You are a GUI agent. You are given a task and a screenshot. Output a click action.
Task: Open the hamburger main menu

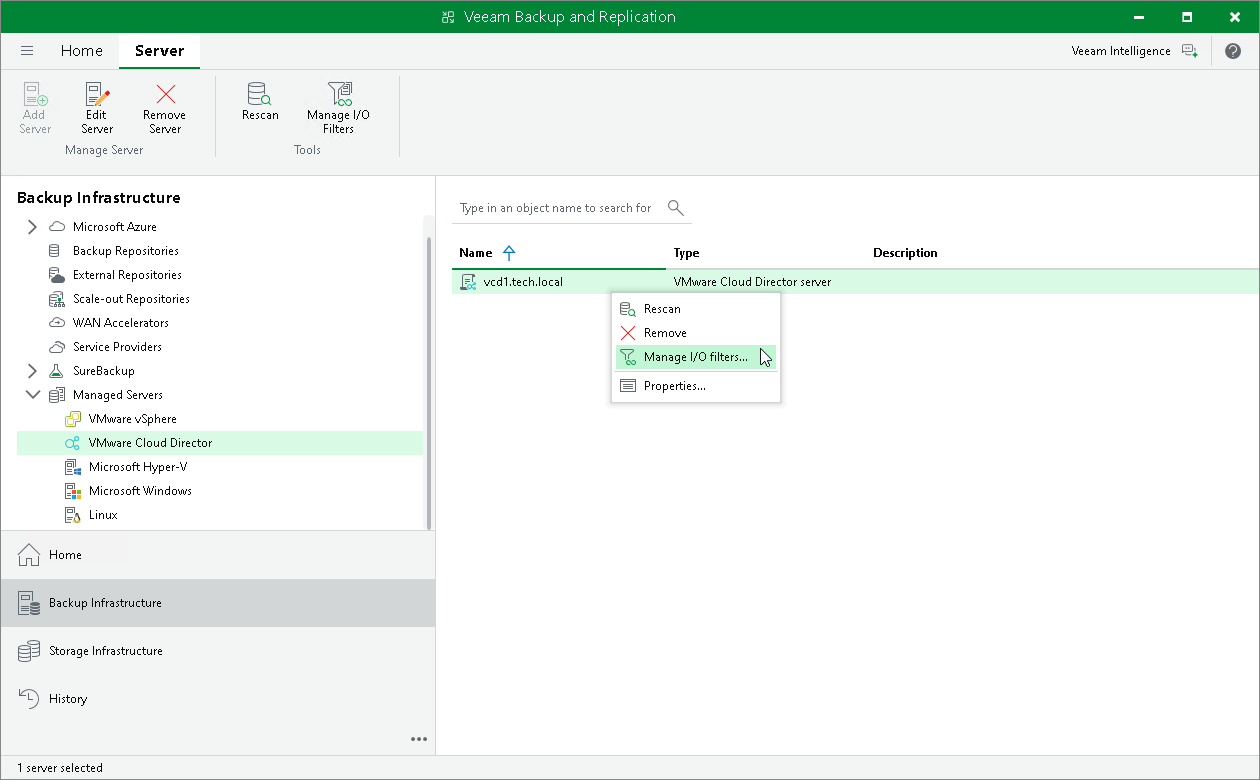pos(27,51)
